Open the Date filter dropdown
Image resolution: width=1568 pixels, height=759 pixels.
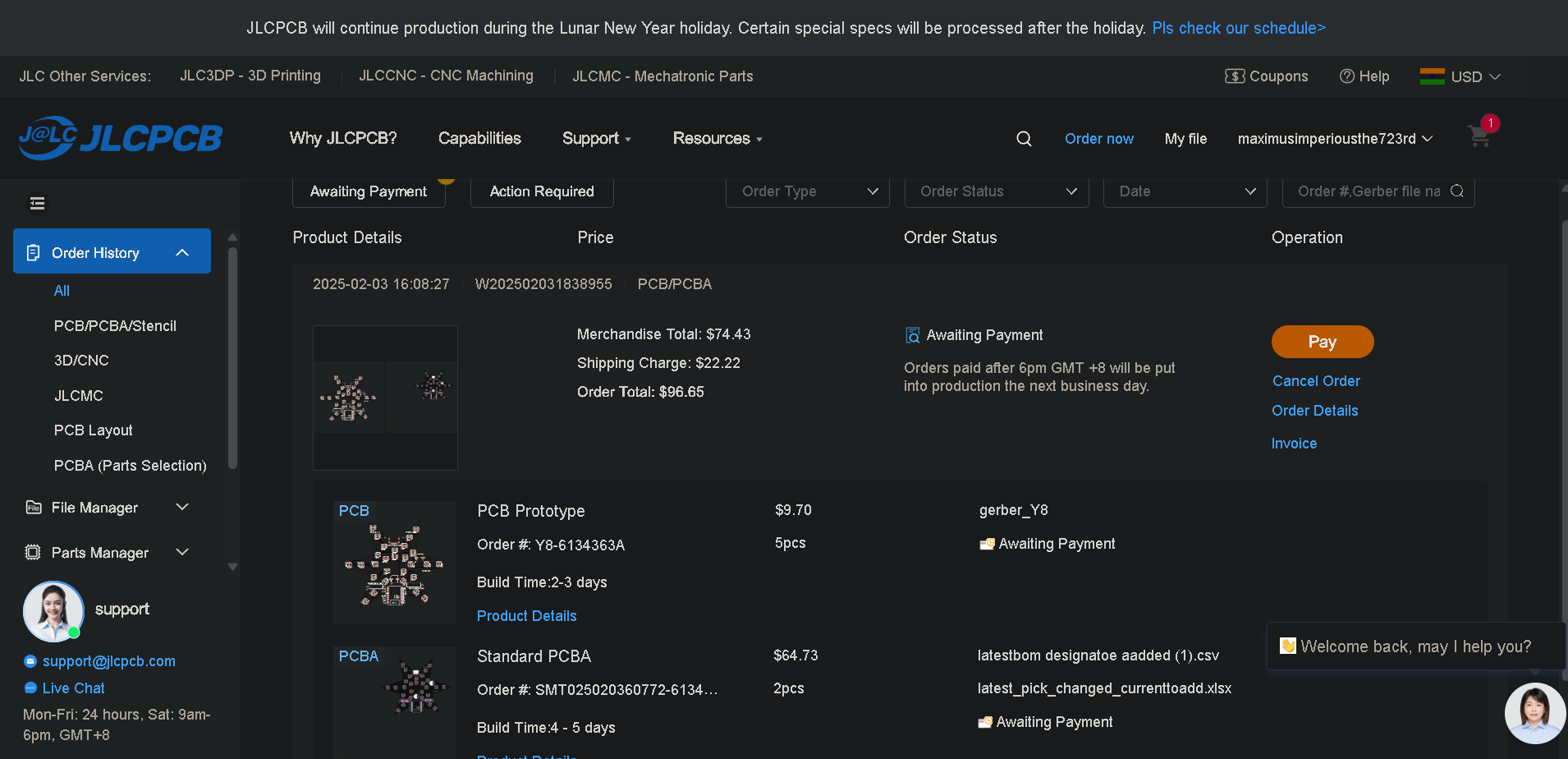(1185, 191)
